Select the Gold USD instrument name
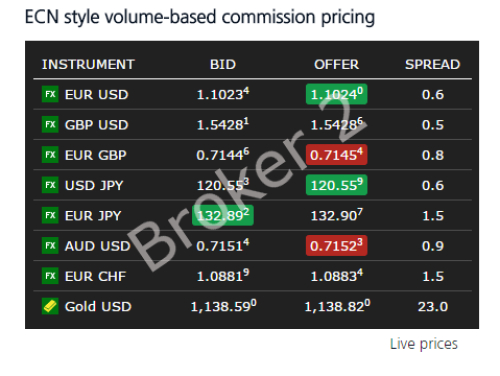This screenshot has height=376, width=500. pyautogui.click(x=98, y=306)
